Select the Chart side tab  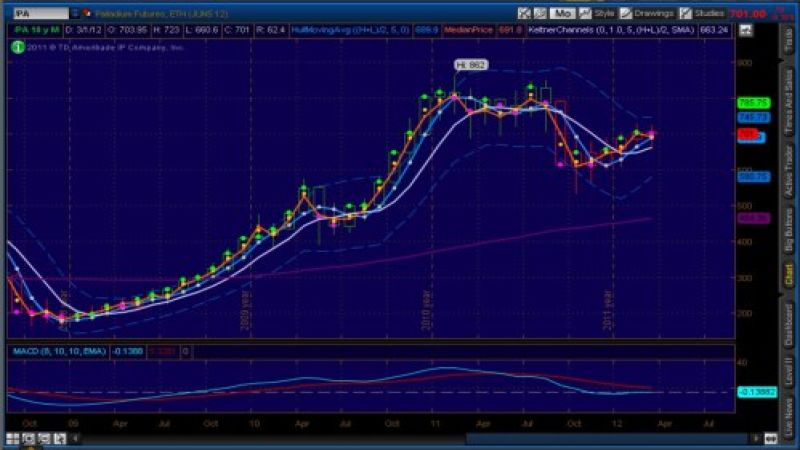pyautogui.click(x=789, y=274)
